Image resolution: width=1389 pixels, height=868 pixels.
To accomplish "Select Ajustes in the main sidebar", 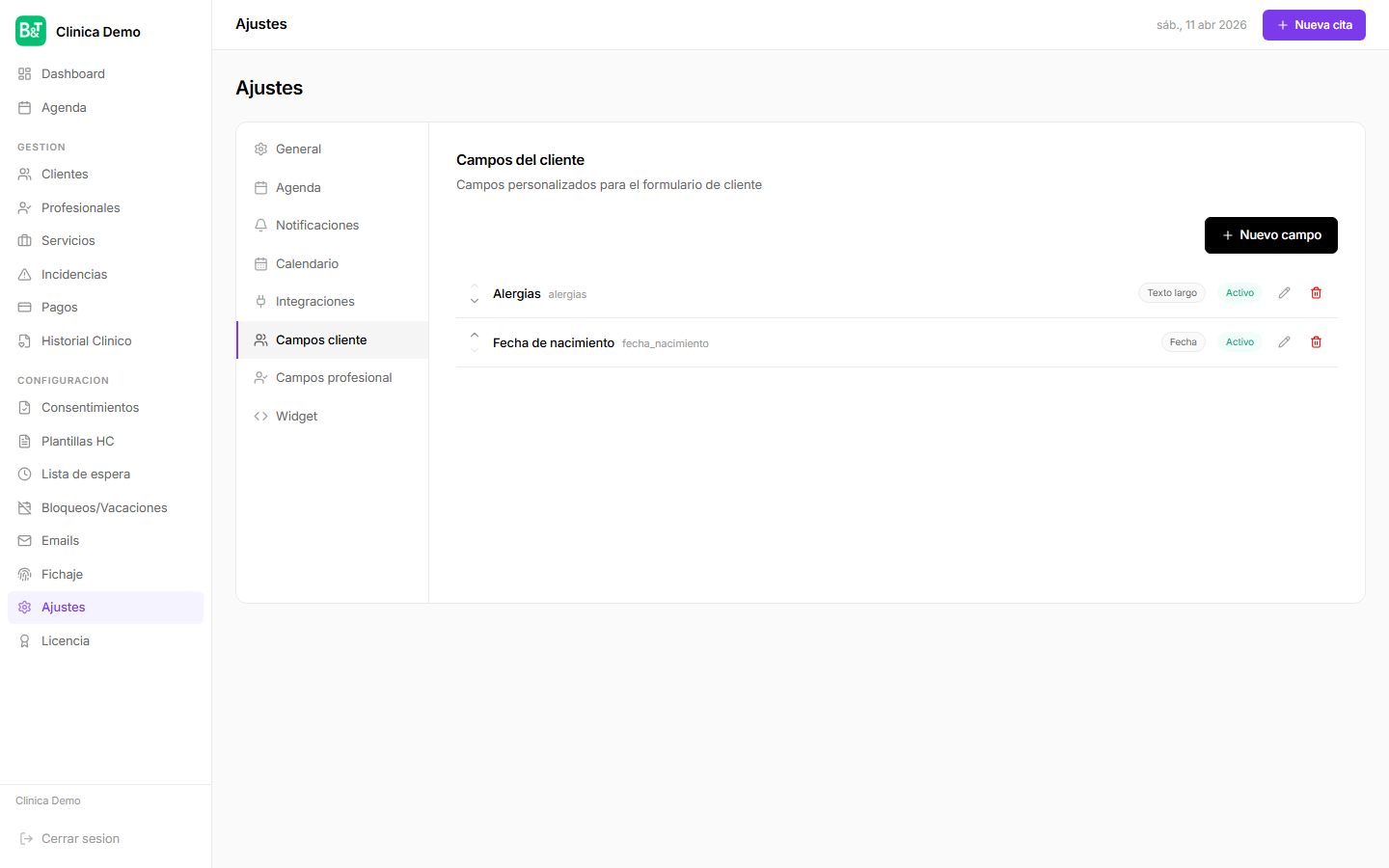I will point(106,608).
